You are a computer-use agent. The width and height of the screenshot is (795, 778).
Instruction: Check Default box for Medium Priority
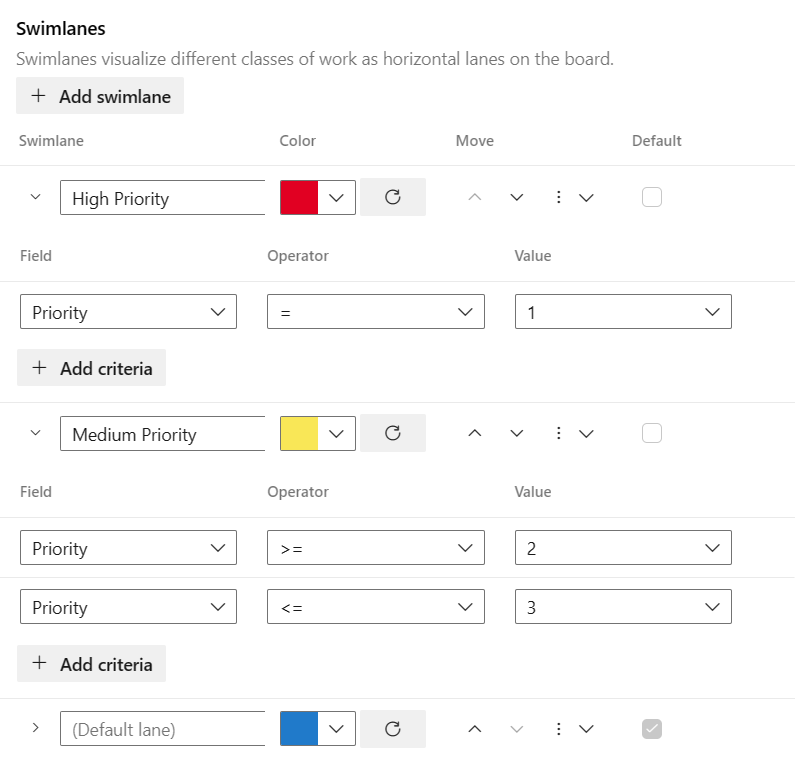pyautogui.click(x=652, y=433)
